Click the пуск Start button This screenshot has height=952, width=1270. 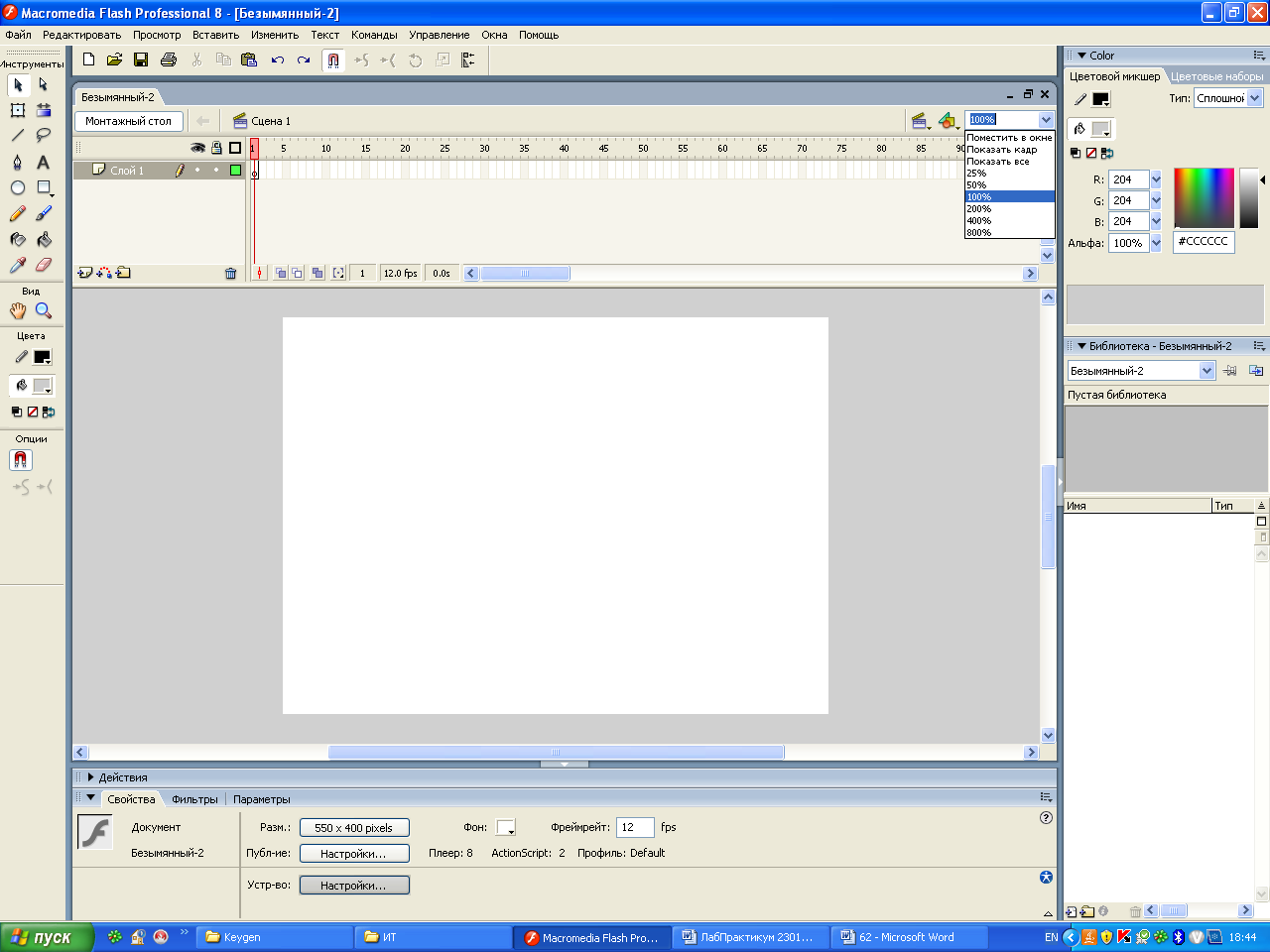[x=47, y=937]
